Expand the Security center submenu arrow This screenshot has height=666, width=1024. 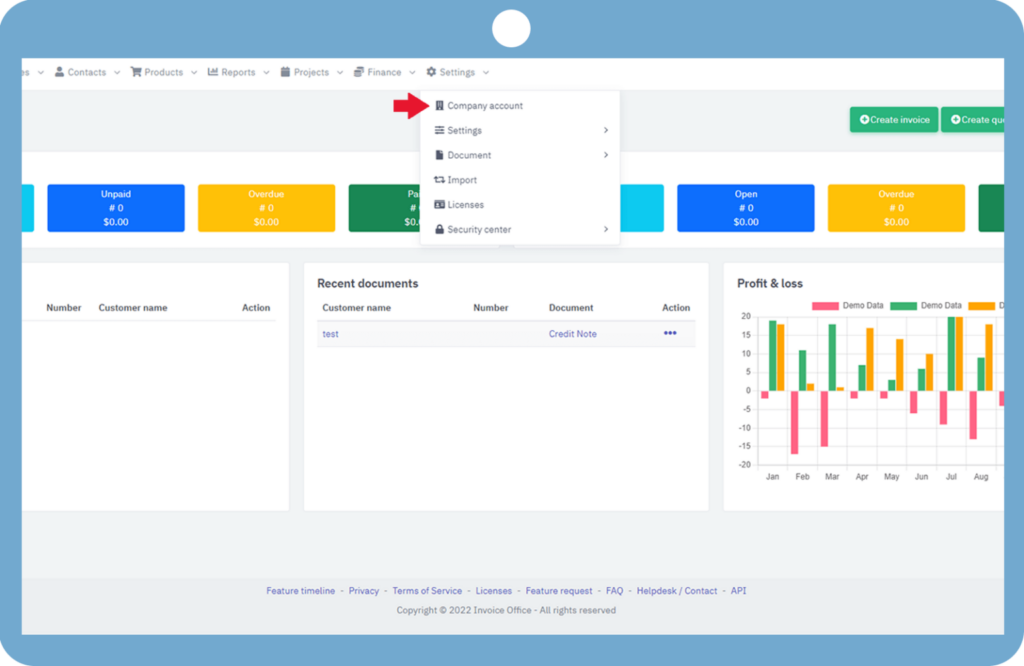click(x=606, y=230)
